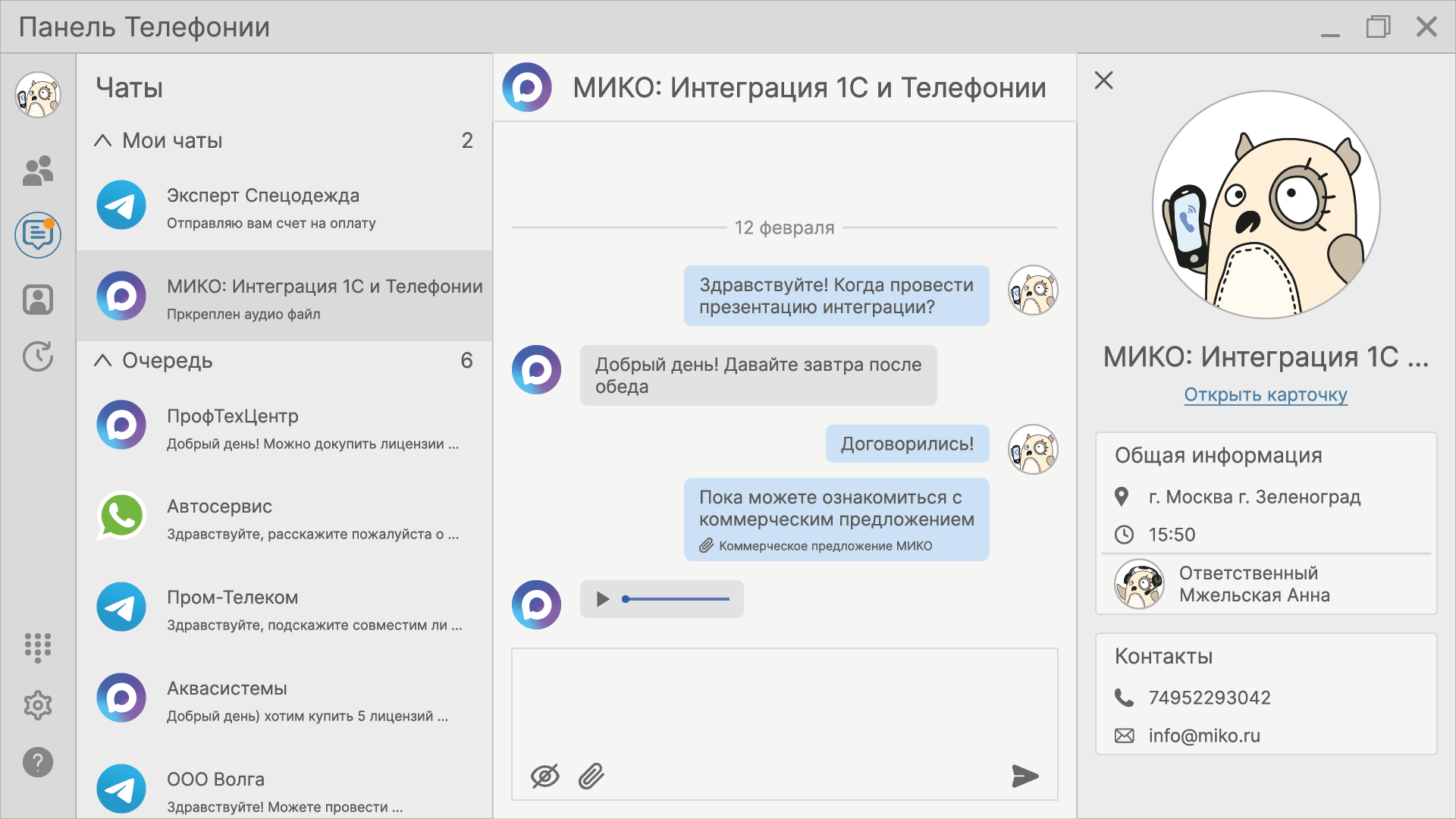Send message with paper plane icon
This screenshot has width=1456, height=819.
[1025, 776]
